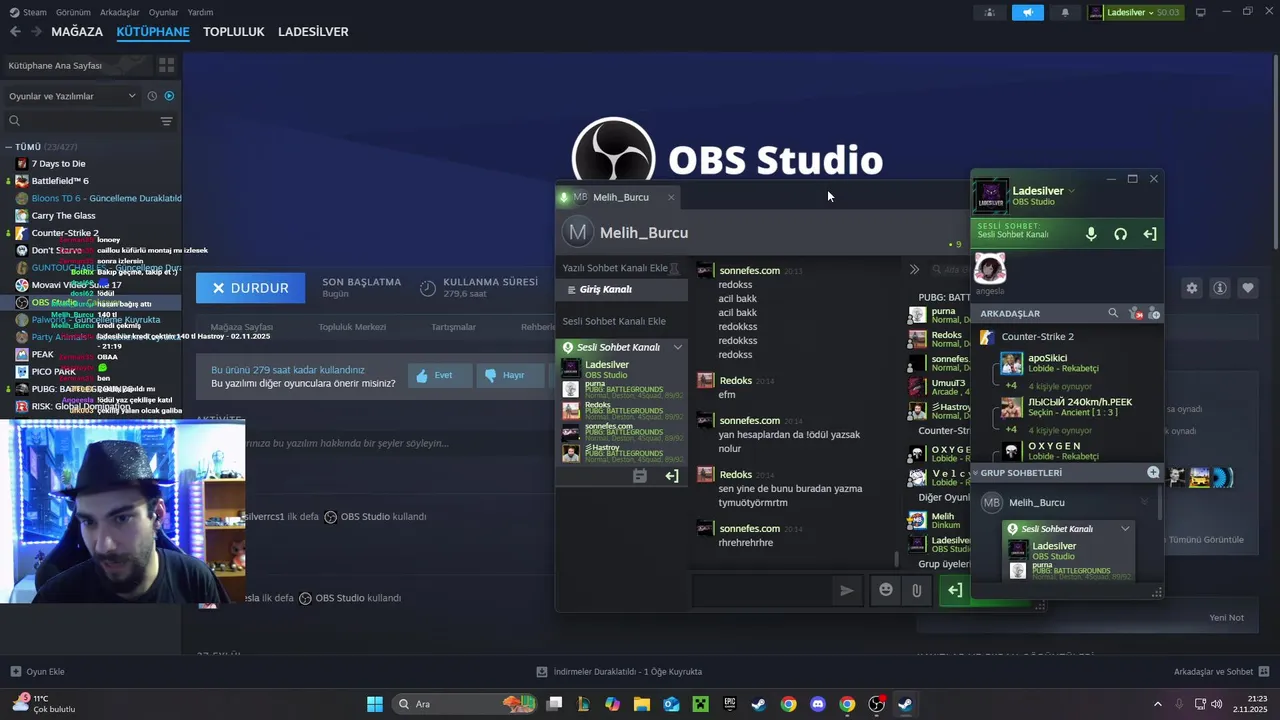Close the Melih_Burcu chat tab

[x=671, y=197]
